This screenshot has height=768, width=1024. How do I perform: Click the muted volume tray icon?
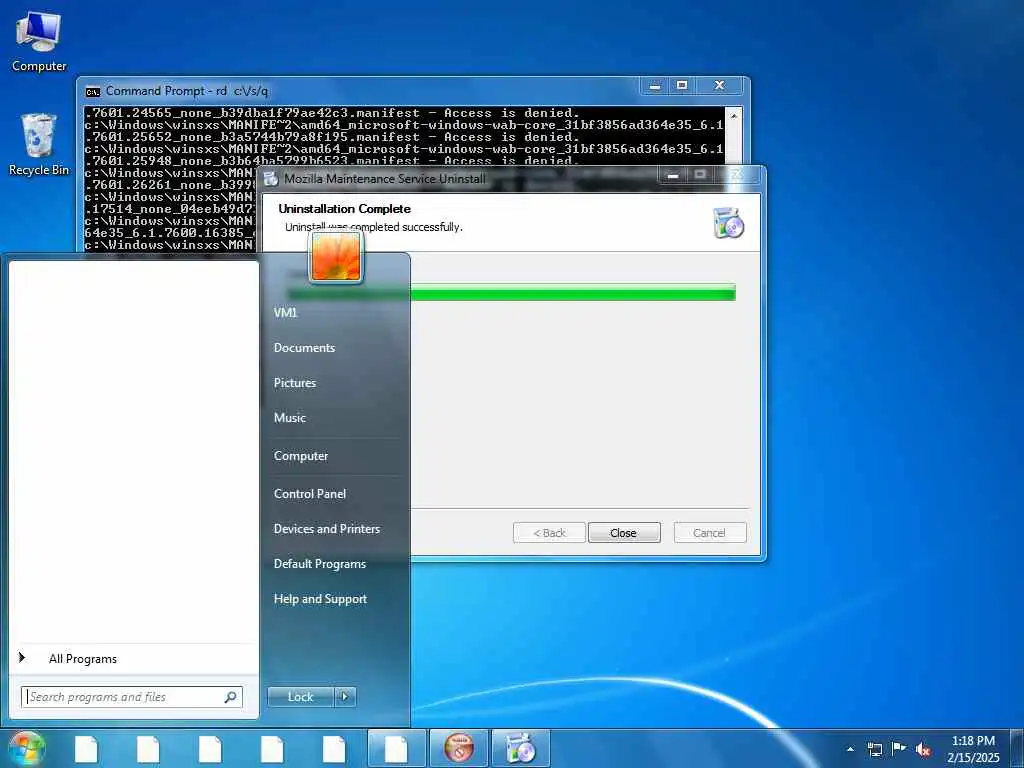coord(923,750)
